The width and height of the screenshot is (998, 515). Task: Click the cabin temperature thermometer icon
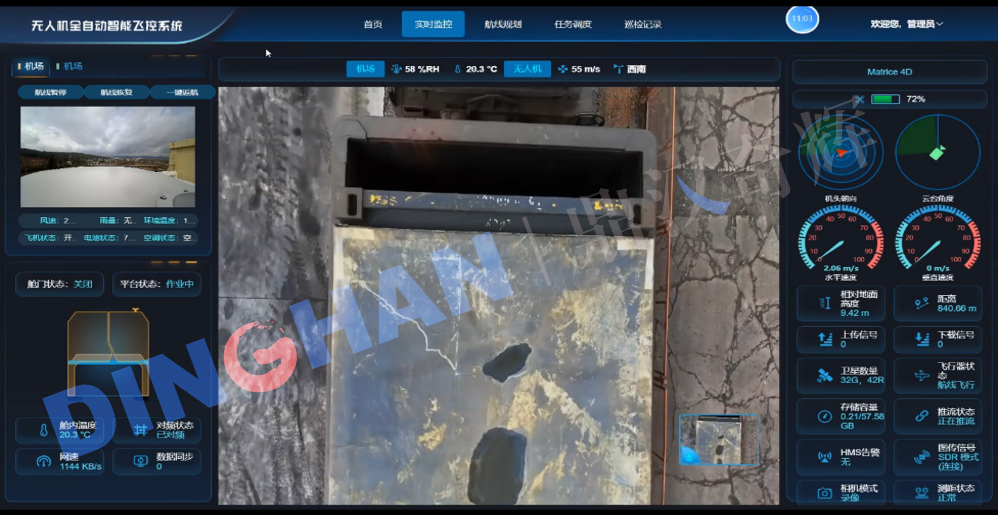43,431
